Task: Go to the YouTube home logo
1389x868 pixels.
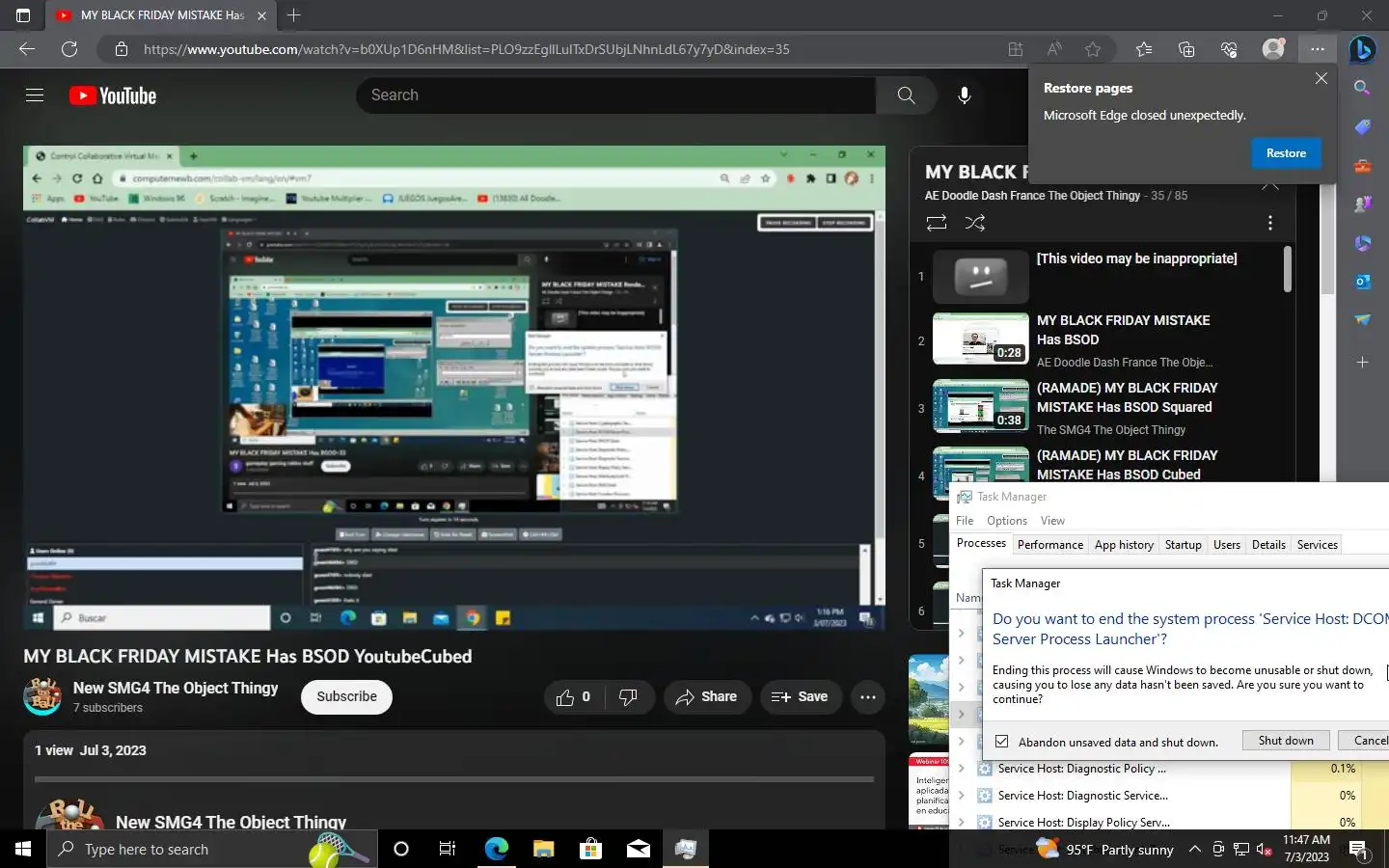Action: click(113, 95)
